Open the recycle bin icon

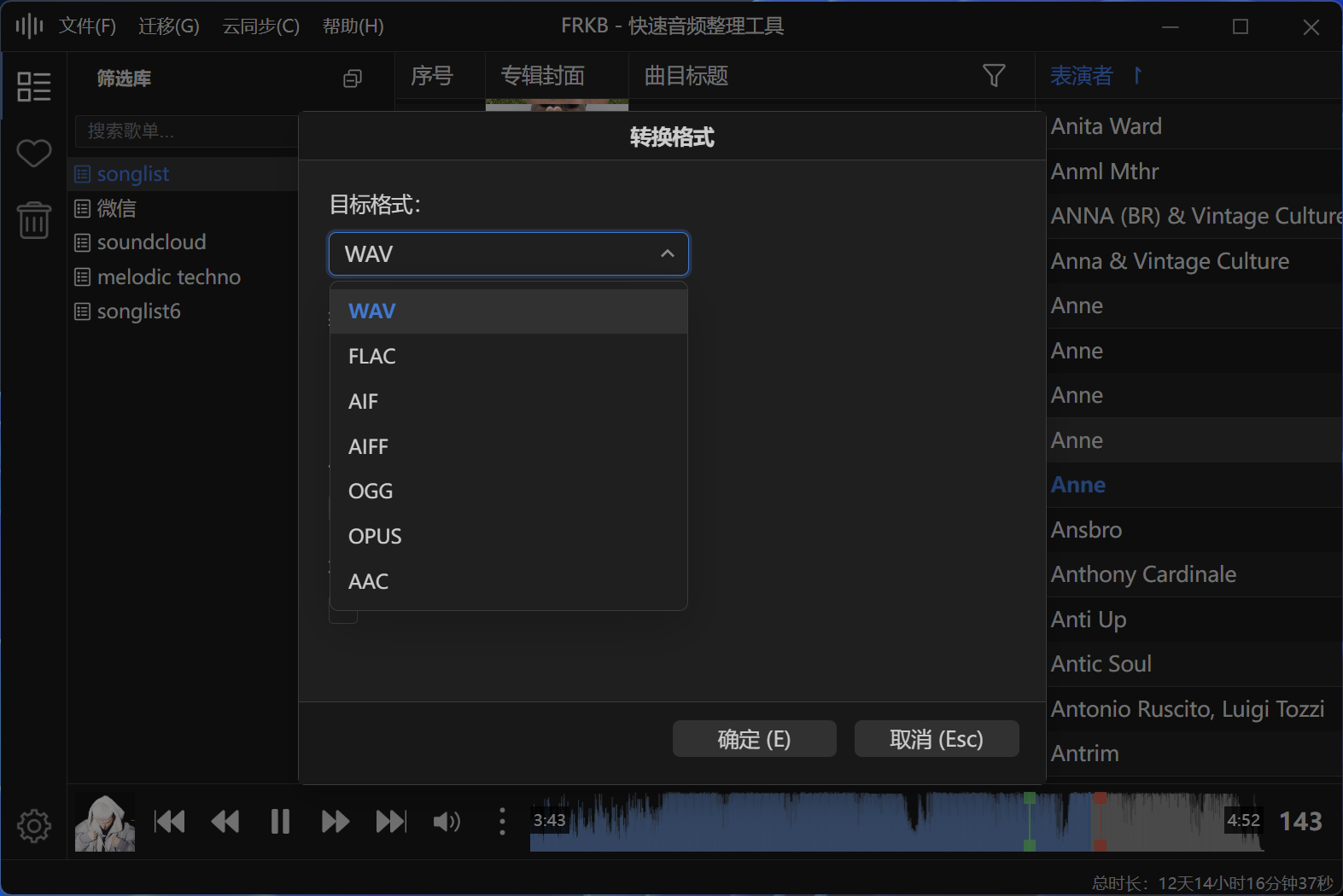pyautogui.click(x=33, y=220)
